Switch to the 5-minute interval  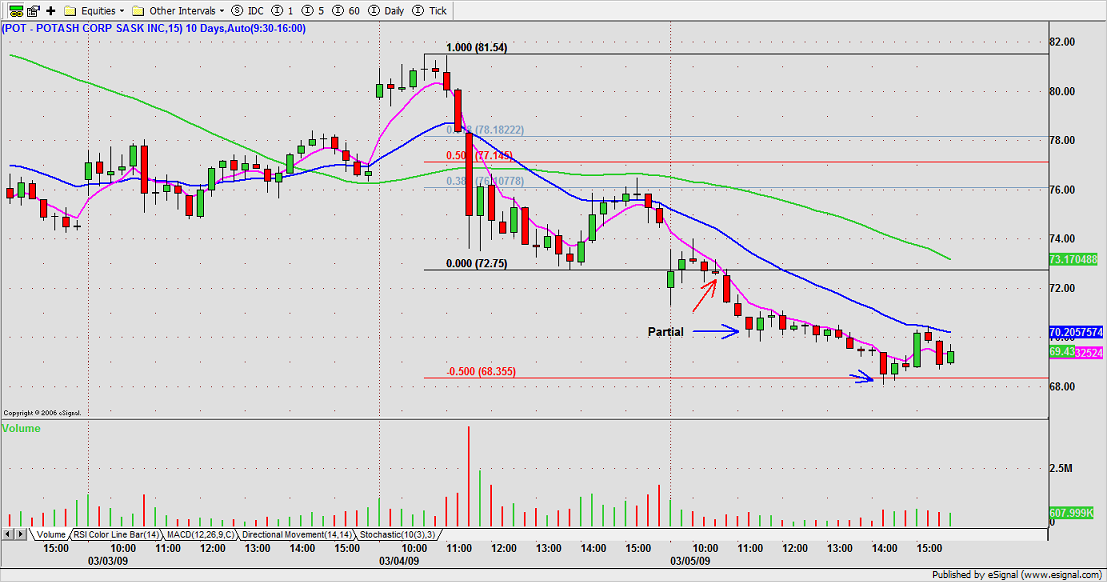pyautogui.click(x=313, y=11)
